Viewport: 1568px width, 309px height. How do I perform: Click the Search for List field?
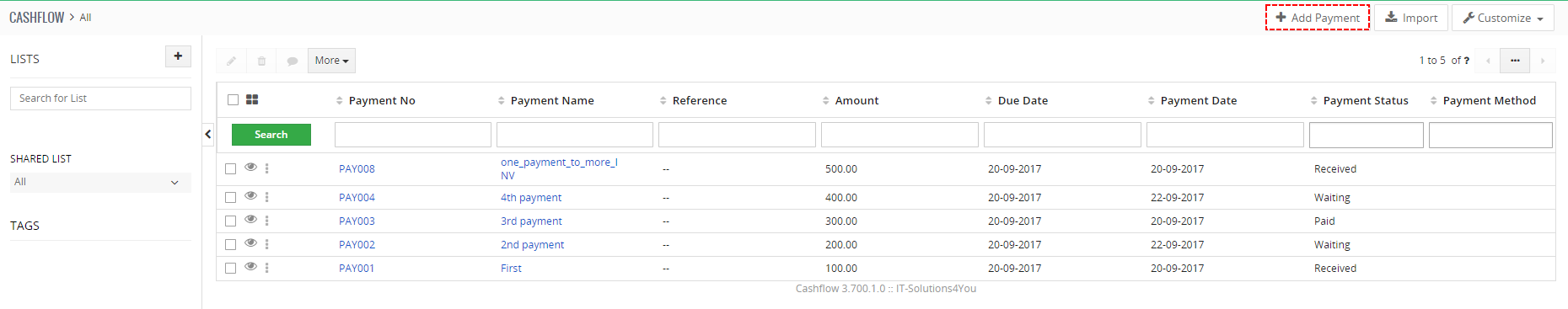click(100, 99)
